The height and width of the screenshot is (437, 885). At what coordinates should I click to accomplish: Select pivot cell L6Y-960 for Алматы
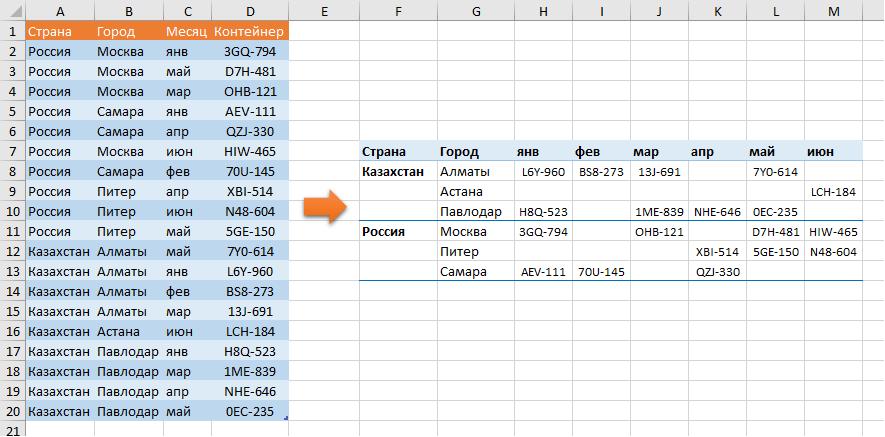point(544,172)
